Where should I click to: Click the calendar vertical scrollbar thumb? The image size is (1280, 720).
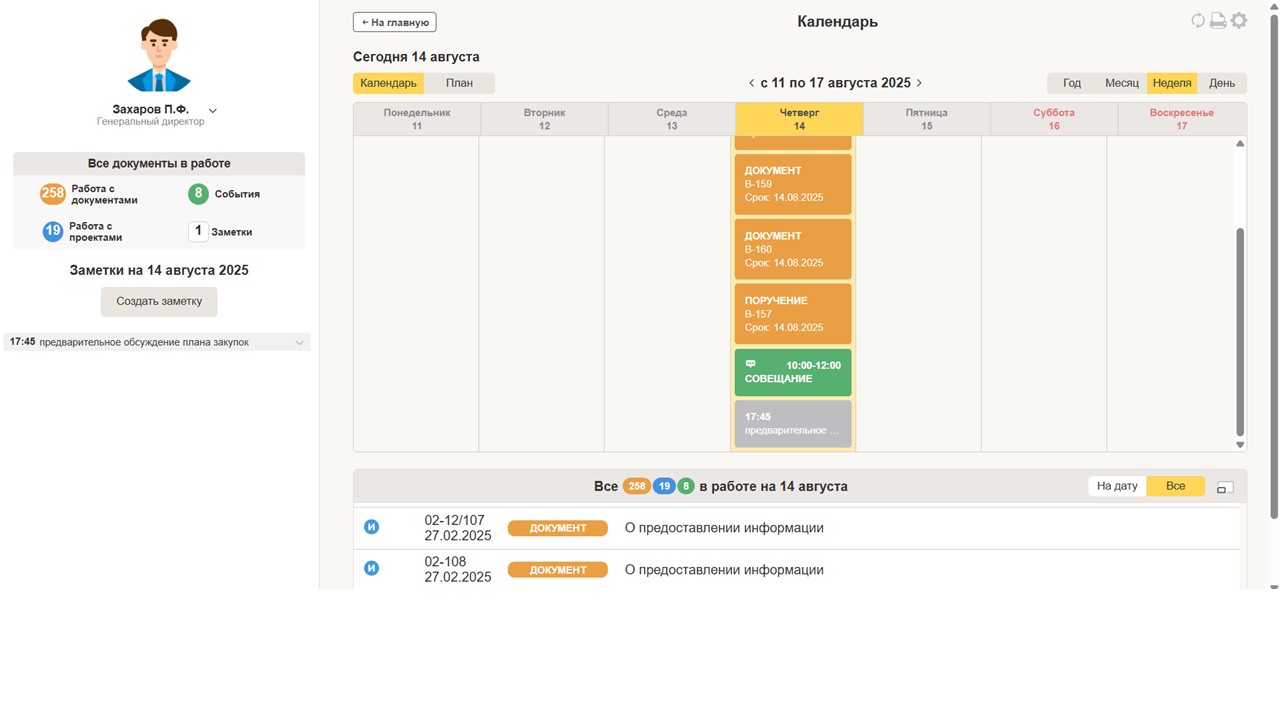[1240, 330]
